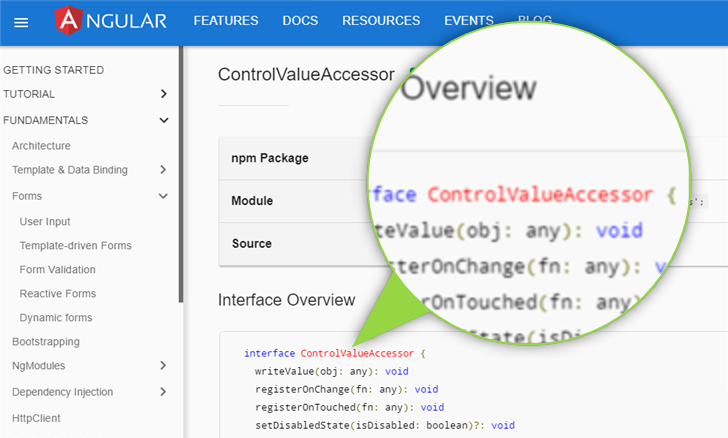
Task: Open the Dynamic forms page
Action: click(56, 318)
